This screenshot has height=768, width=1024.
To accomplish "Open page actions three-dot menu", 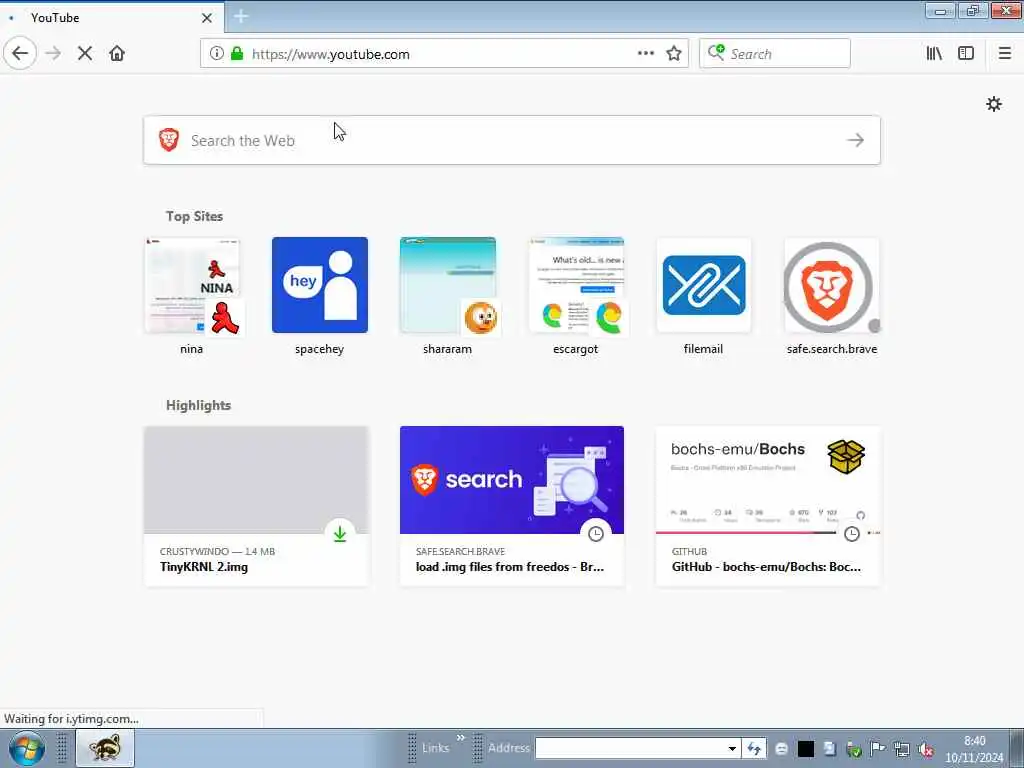I will [x=645, y=54].
